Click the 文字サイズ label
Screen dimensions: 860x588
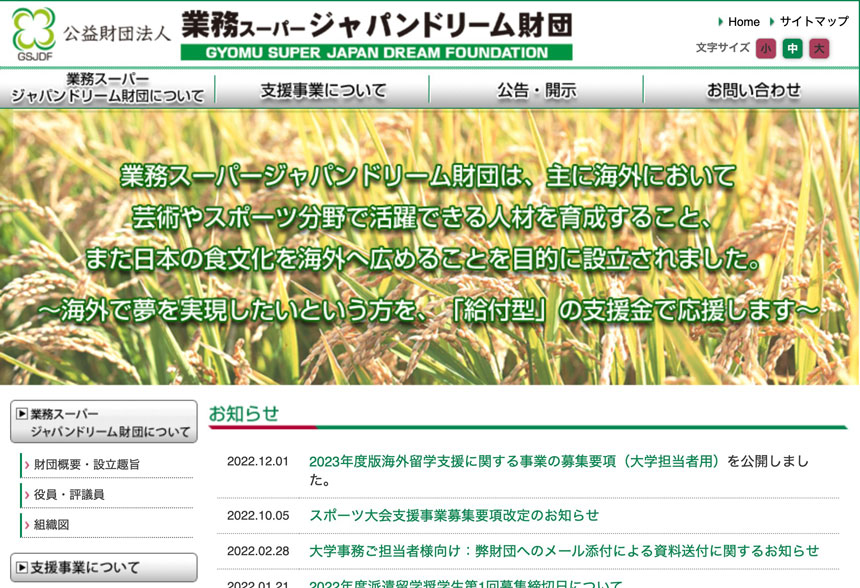[x=722, y=48]
